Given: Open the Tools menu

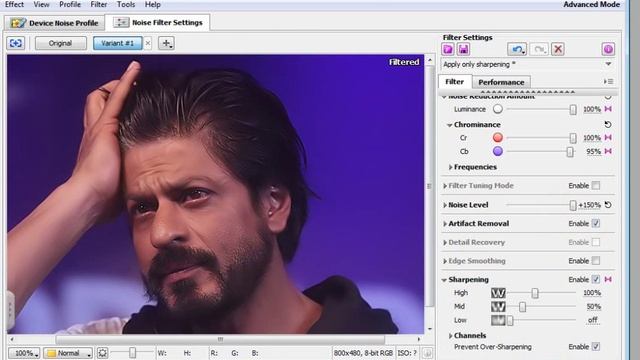Looking at the screenshot, I should pos(126,4).
